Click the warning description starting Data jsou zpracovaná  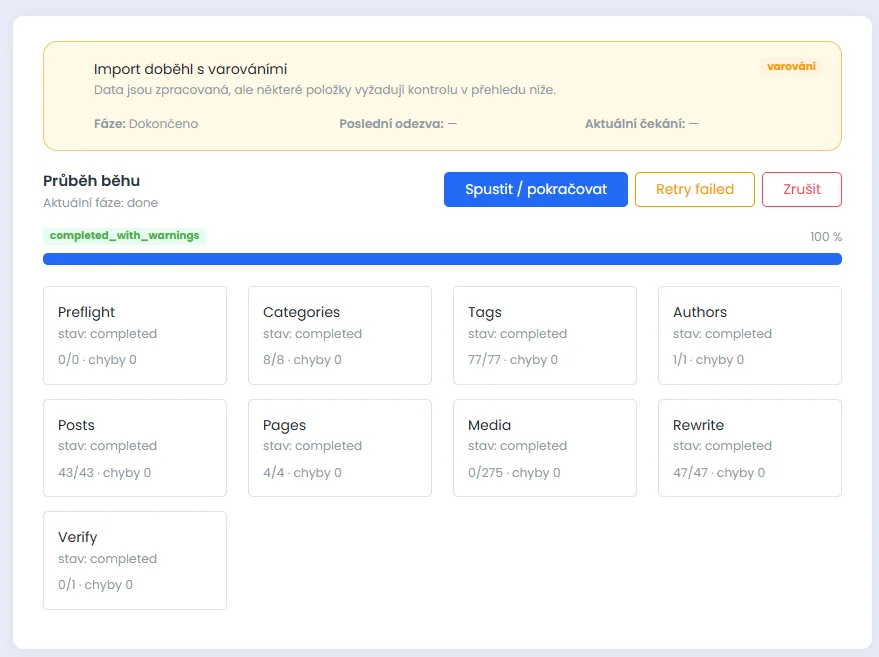pos(325,90)
